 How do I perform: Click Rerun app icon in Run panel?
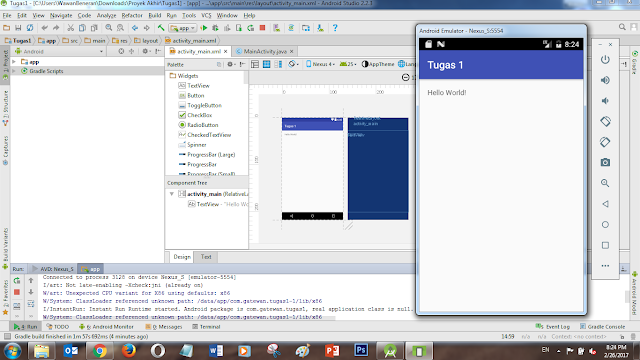(17, 281)
